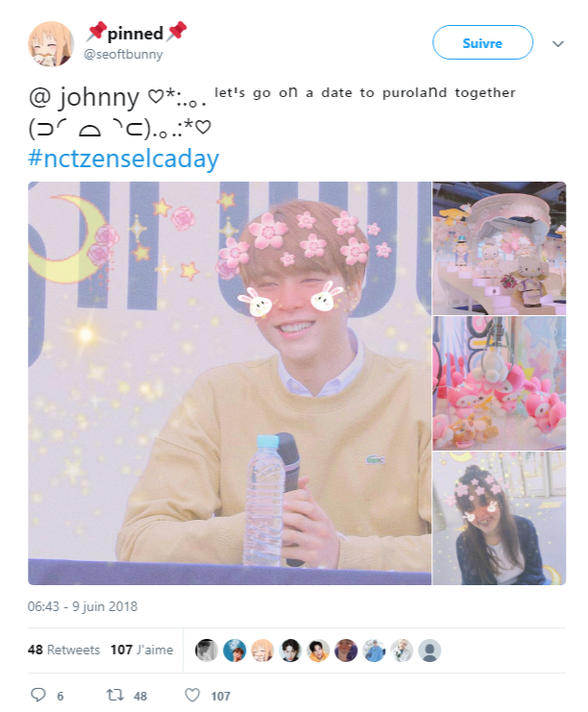588x712 pixels.
Task: Open the bottom-right girl selfie photo
Action: tap(499, 518)
